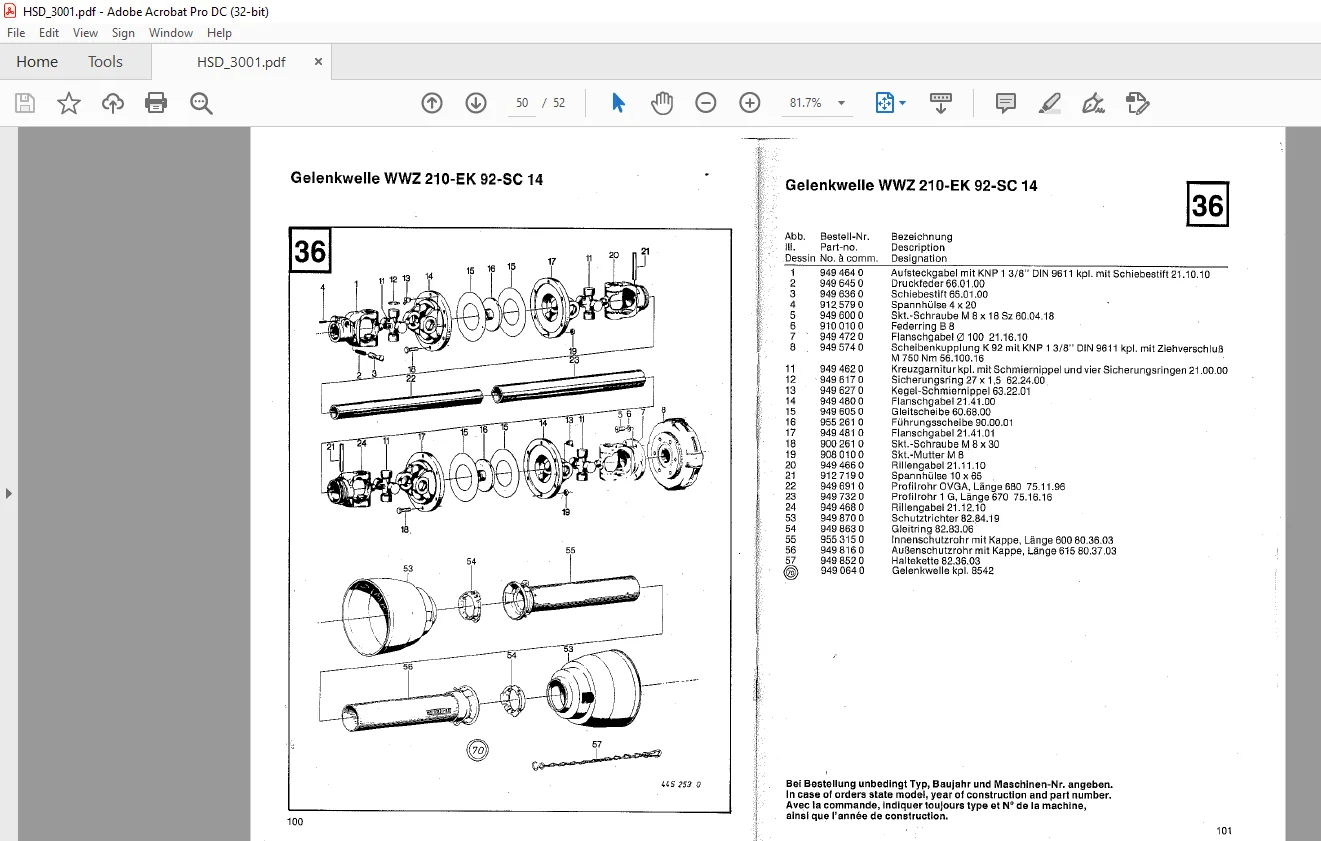Viewport: 1321px width, 841px height.
Task: Click the 81.7% zoom value field
Action: [x=806, y=103]
